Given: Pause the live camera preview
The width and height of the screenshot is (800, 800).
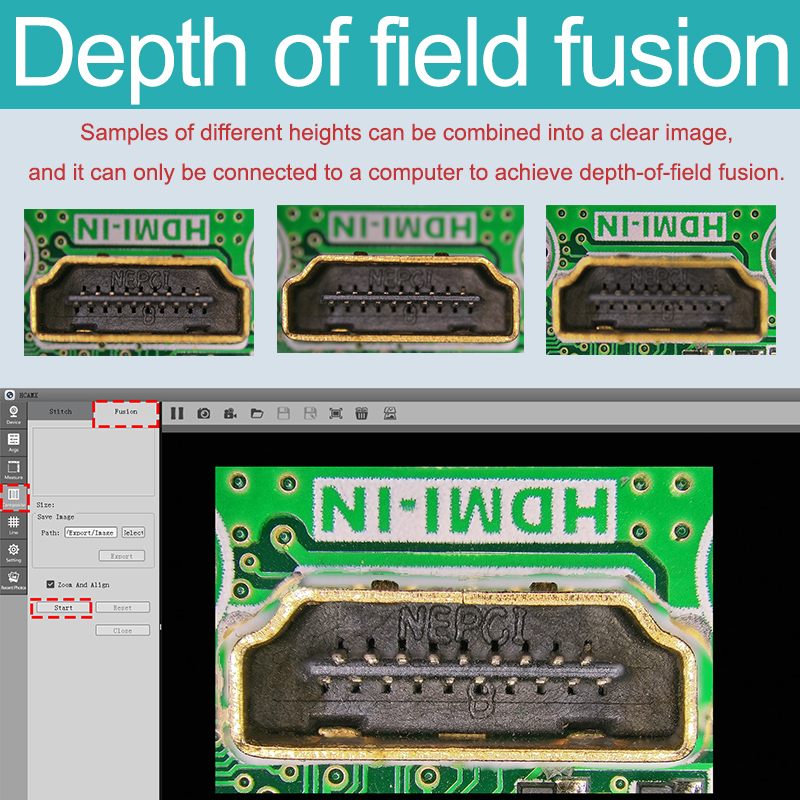Looking at the screenshot, I should (x=177, y=413).
